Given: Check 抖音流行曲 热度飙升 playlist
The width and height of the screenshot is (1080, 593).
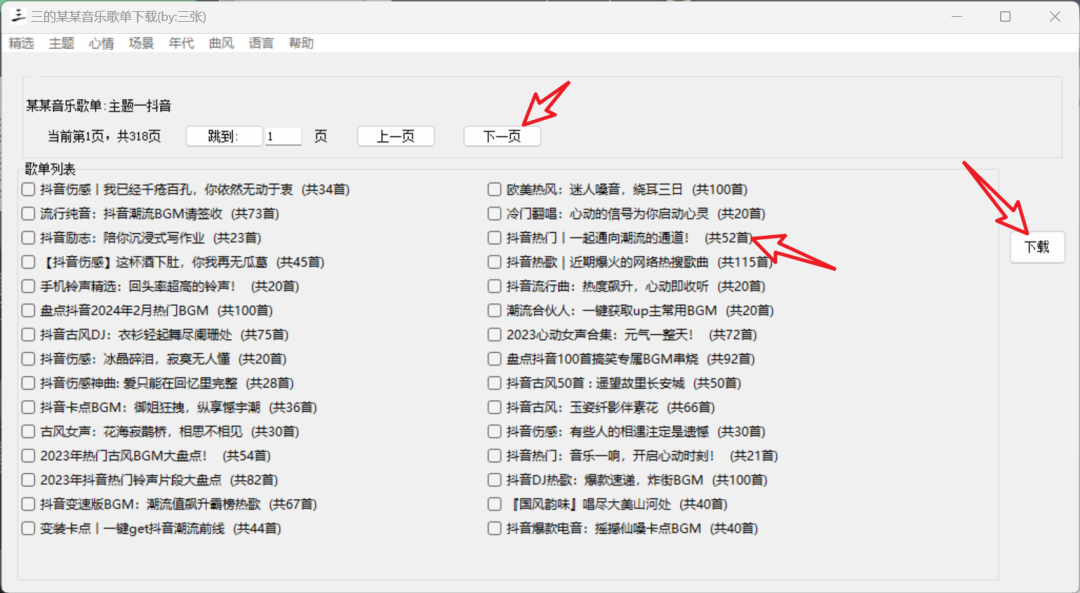Looking at the screenshot, I should tap(495, 286).
